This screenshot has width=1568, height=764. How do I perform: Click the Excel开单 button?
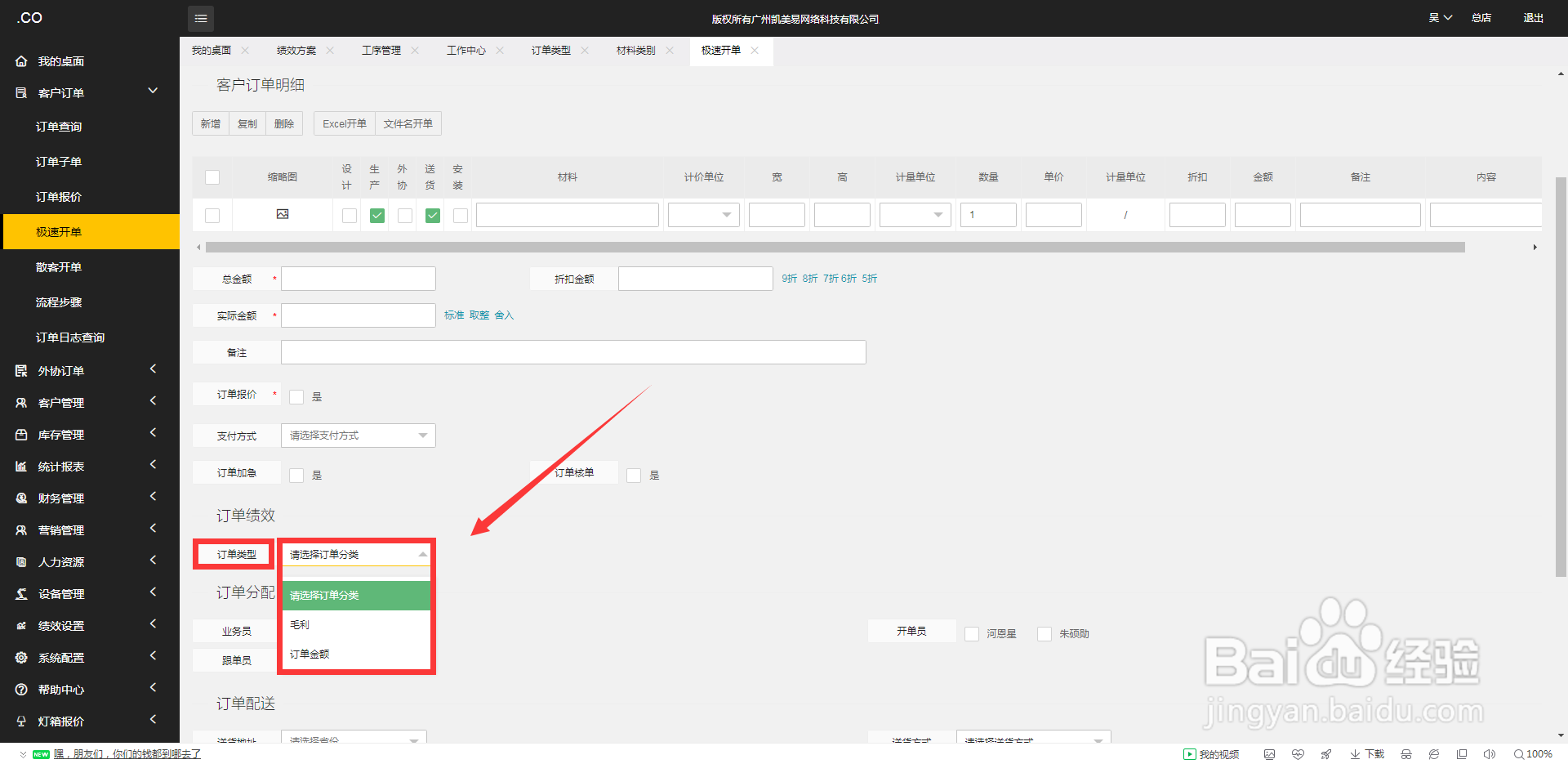pos(345,123)
